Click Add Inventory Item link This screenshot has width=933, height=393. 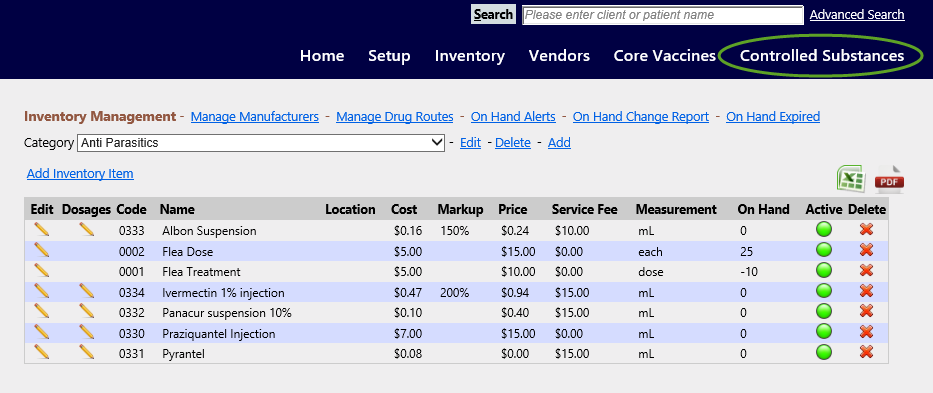[80, 174]
